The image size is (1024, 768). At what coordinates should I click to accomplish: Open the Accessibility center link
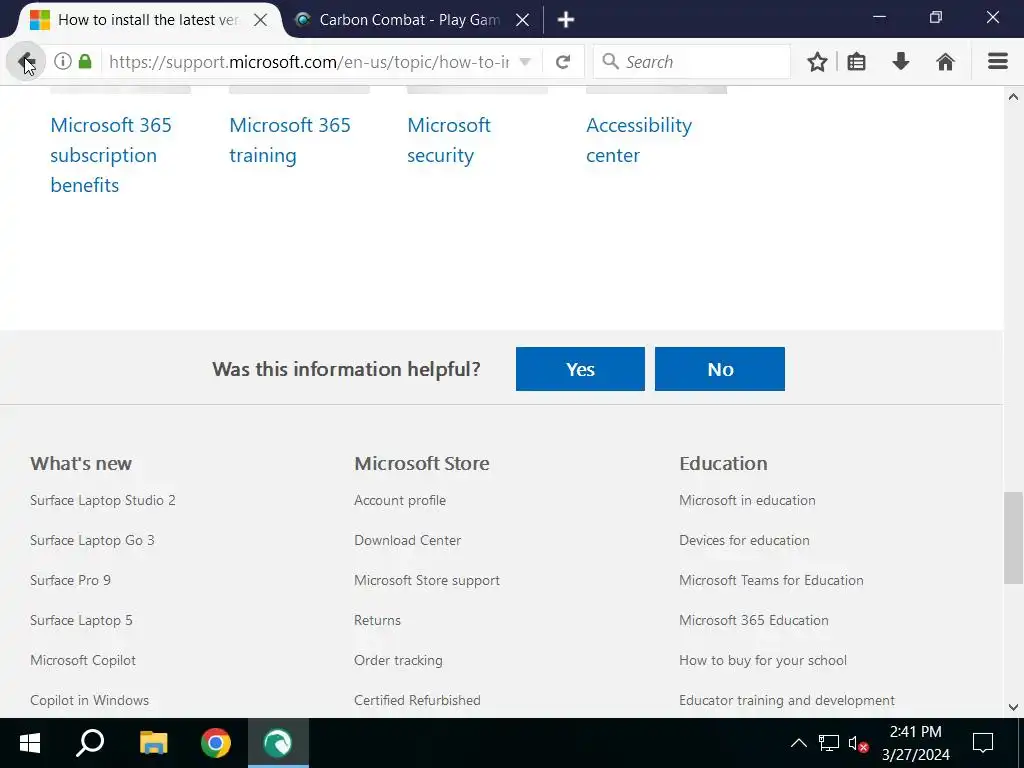coord(639,140)
